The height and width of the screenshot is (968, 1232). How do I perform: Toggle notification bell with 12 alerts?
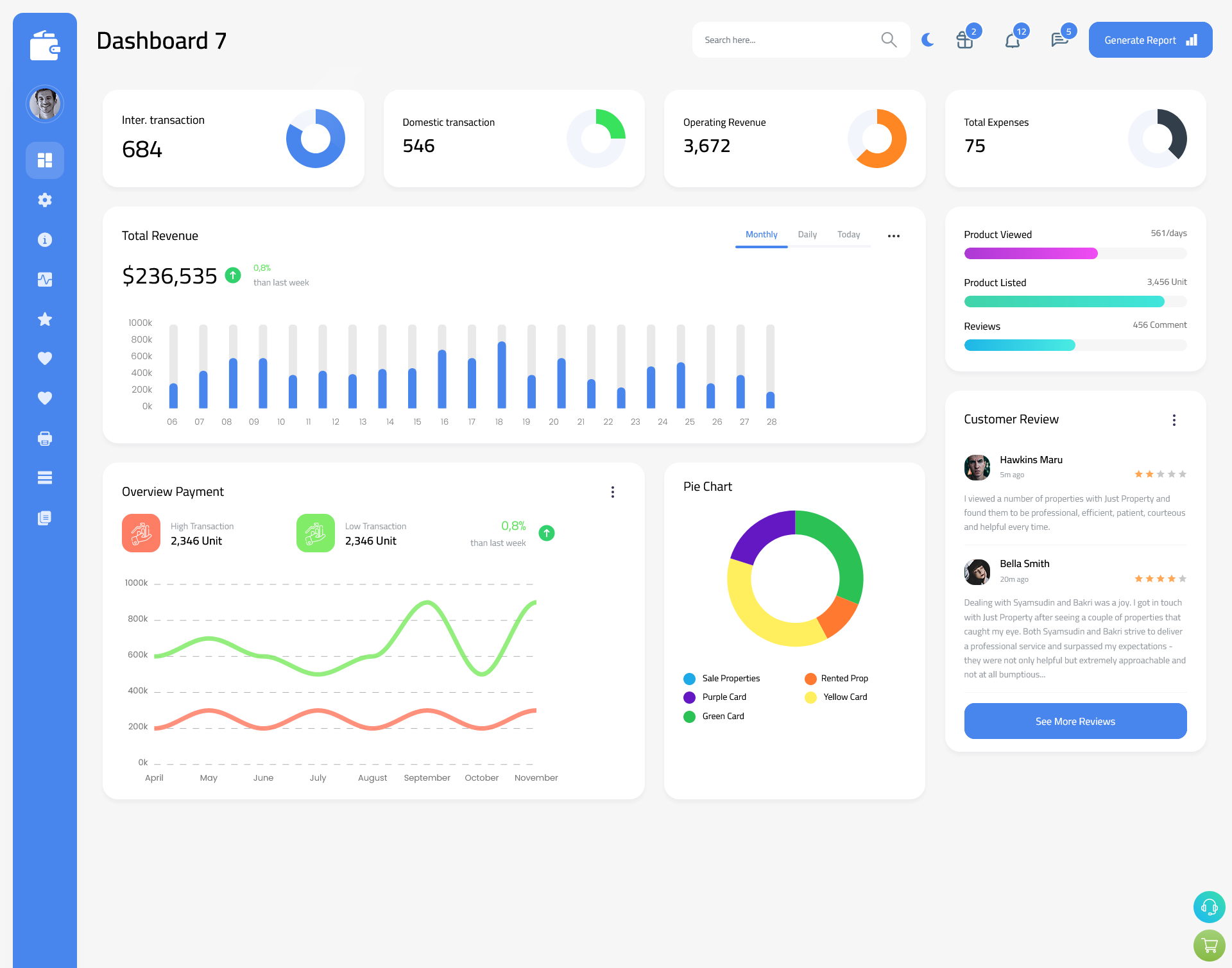point(1013,39)
